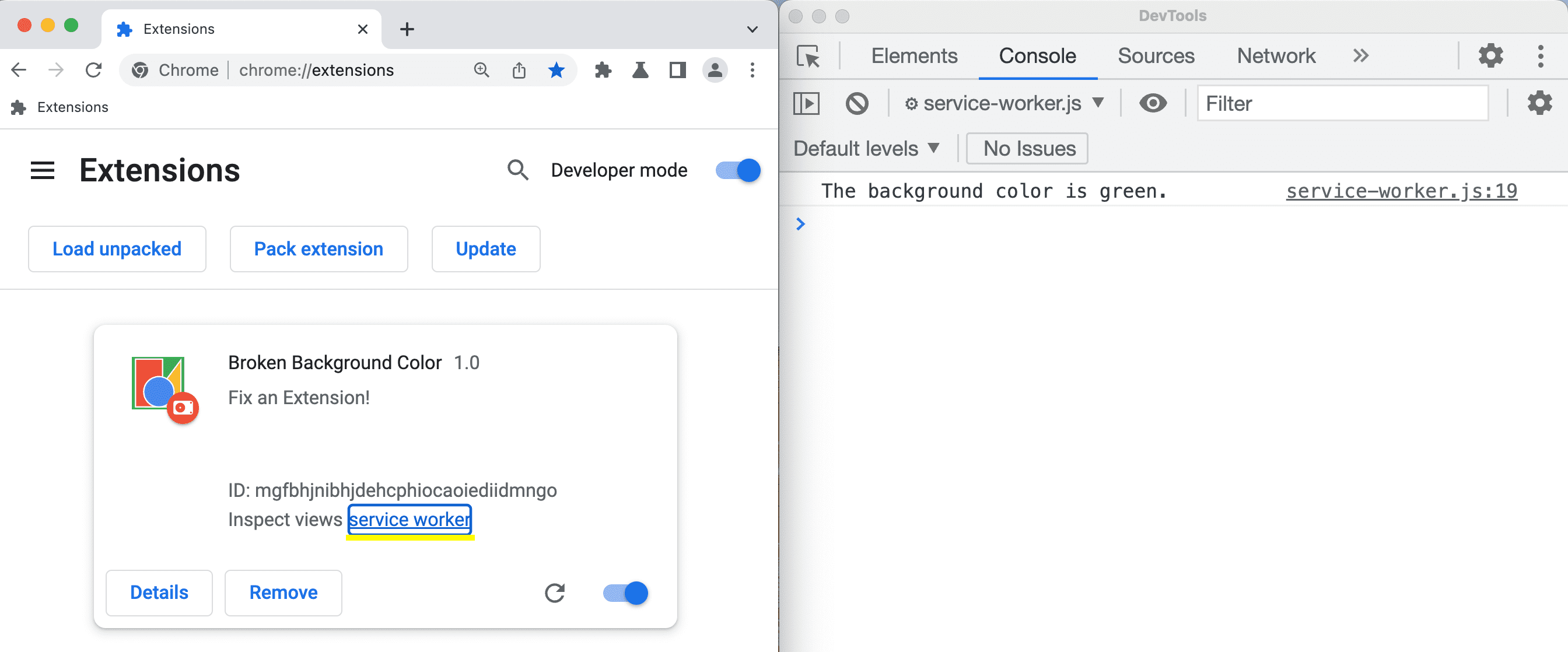The width and height of the screenshot is (1568, 652).
Task: Click the Extensions menu hamburger icon
Action: click(41, 170)
